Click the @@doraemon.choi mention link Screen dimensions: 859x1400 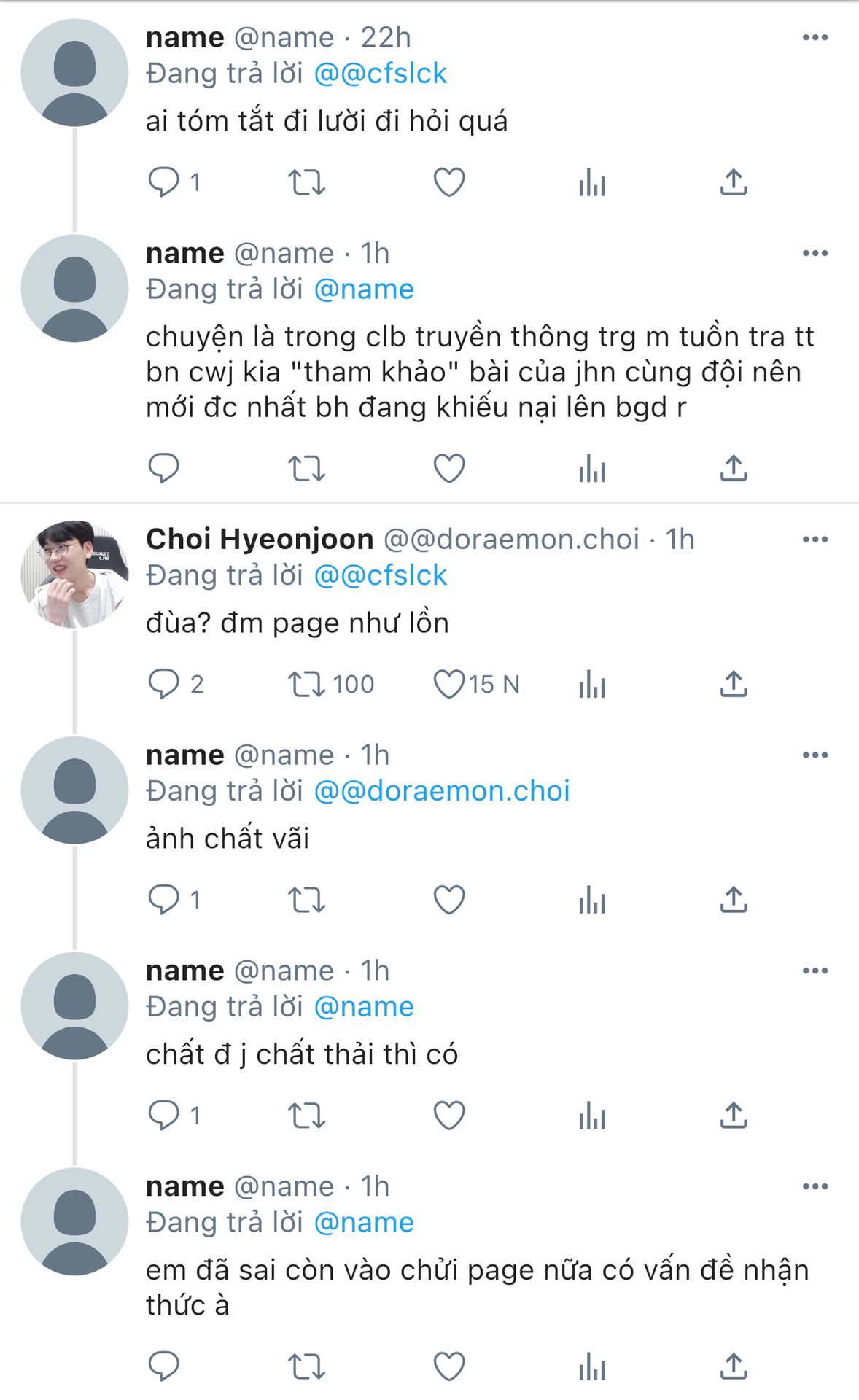[442, 791]
